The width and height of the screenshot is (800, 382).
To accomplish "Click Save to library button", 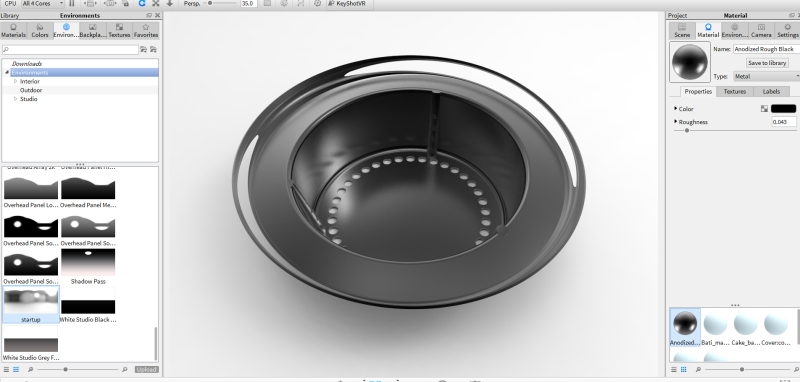I will click(x=766, y=63).
